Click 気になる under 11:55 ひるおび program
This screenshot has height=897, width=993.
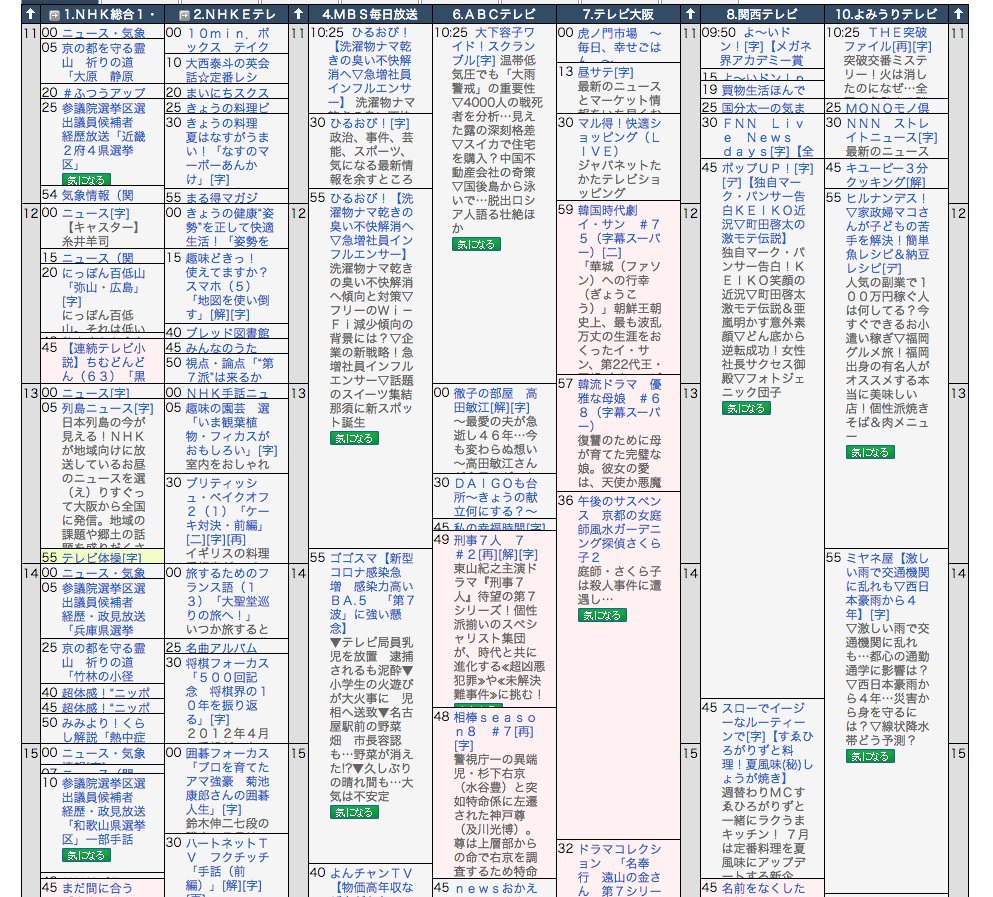point(353,438)
